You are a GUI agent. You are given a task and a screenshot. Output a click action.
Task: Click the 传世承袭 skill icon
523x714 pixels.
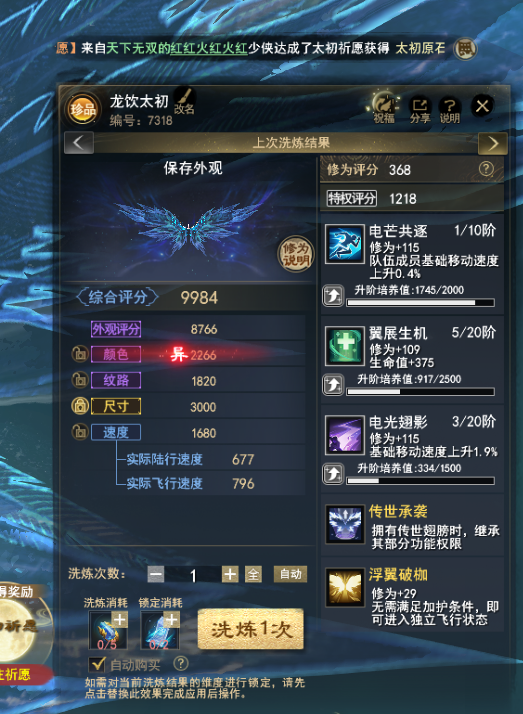[x=345, y=525]
